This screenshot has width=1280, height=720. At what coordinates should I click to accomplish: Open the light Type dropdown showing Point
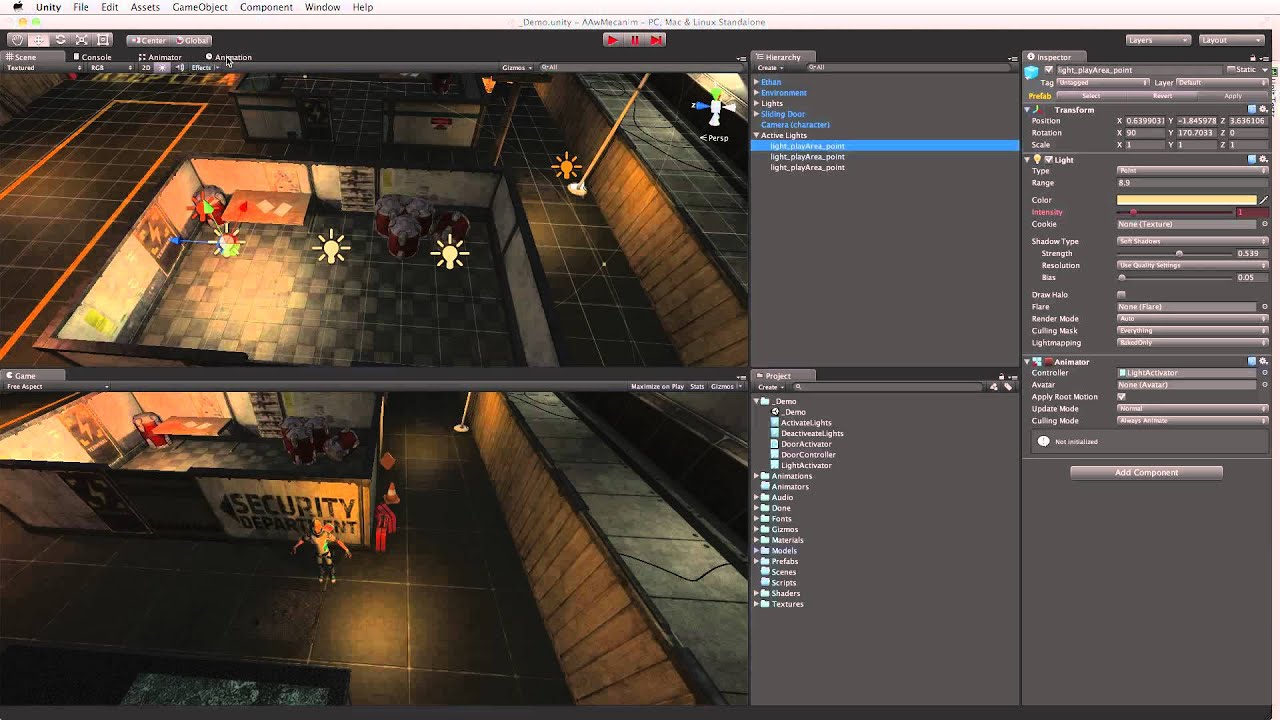(x=1192, y=170)
